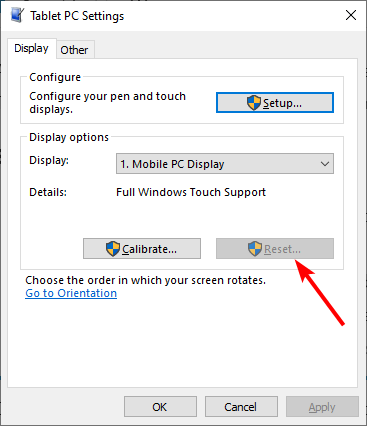
Task: Dismiss changes with the Cancel button
Action: coord(241,407)
